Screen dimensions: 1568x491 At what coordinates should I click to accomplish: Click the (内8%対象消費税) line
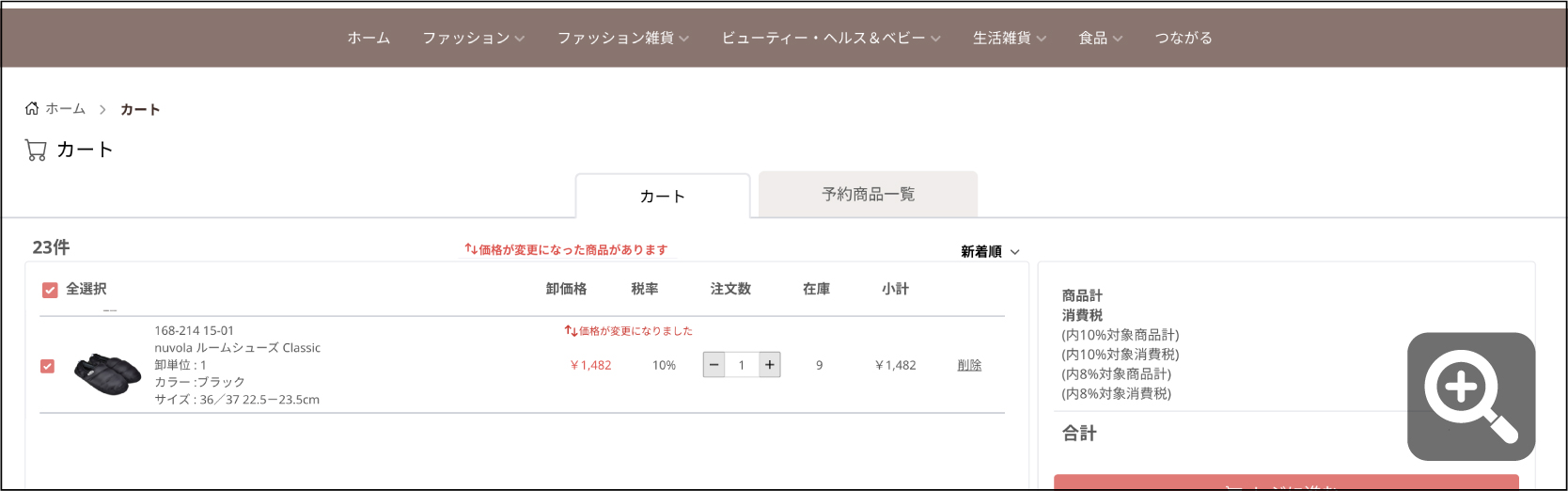pos(1117,393)
